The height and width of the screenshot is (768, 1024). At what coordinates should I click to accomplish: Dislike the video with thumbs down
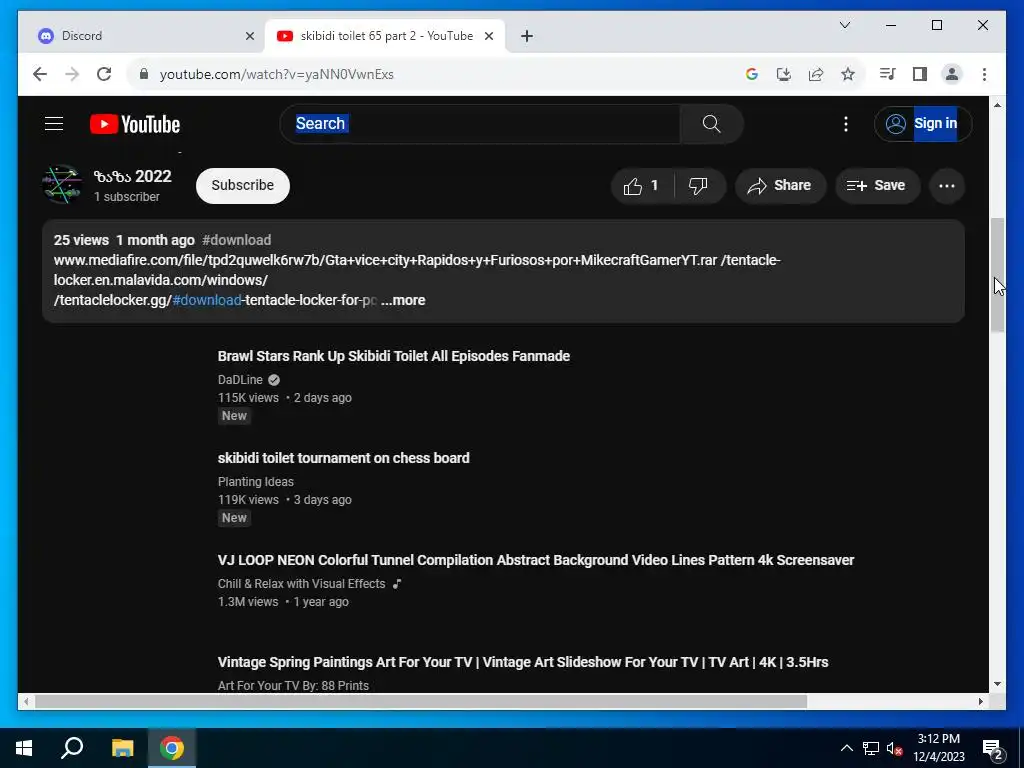click(x=699, y=186)
